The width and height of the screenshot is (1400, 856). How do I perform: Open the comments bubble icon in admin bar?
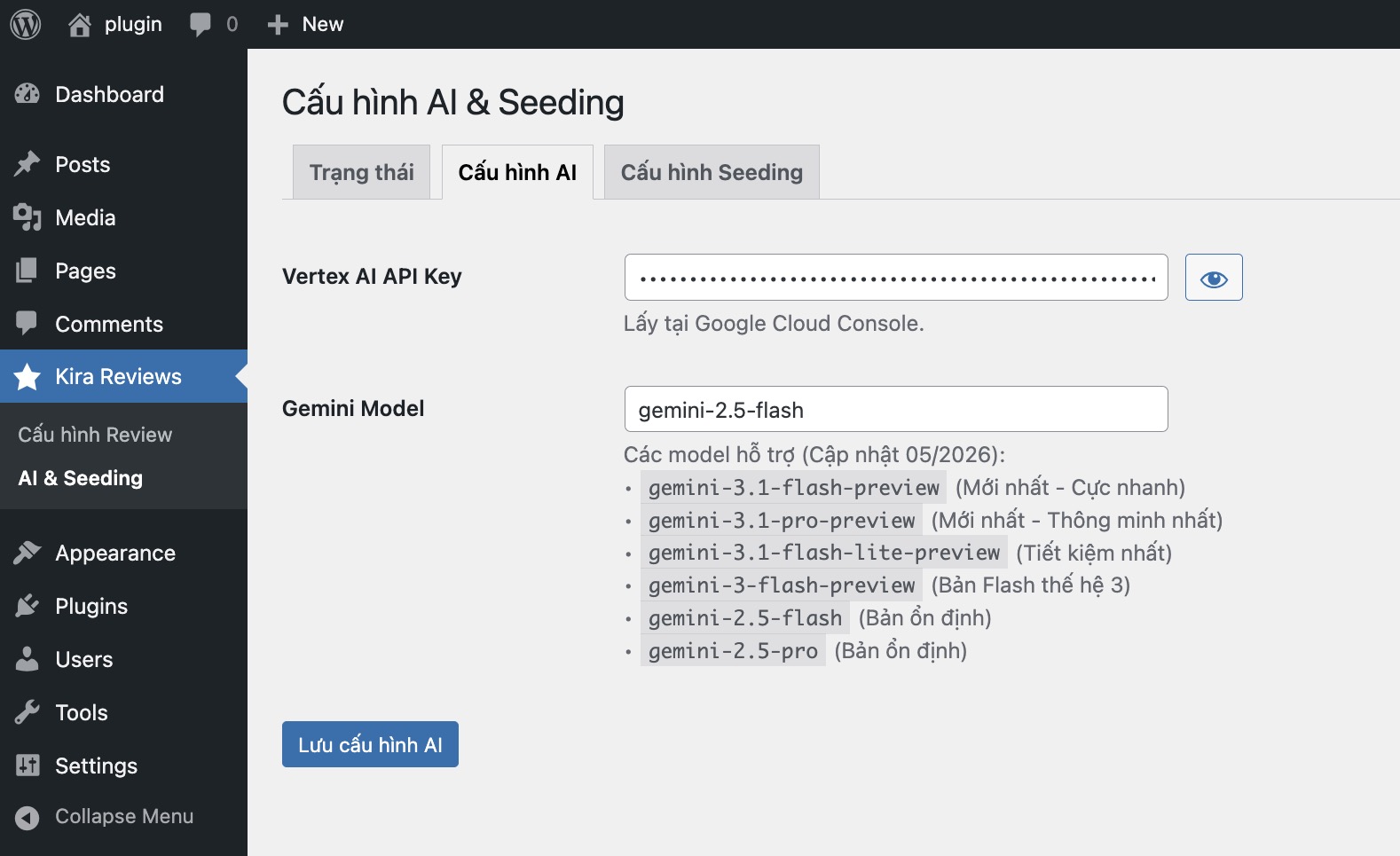tap(200, 25)
